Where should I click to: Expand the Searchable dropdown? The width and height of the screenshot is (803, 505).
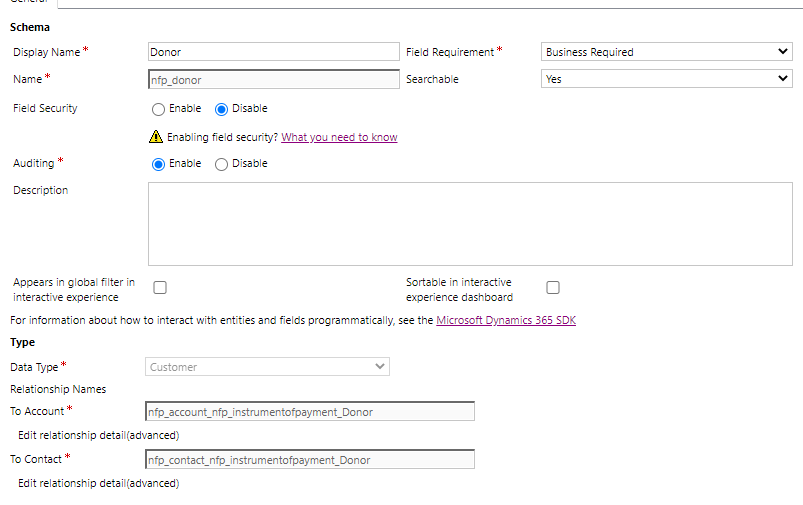(666, 79)
